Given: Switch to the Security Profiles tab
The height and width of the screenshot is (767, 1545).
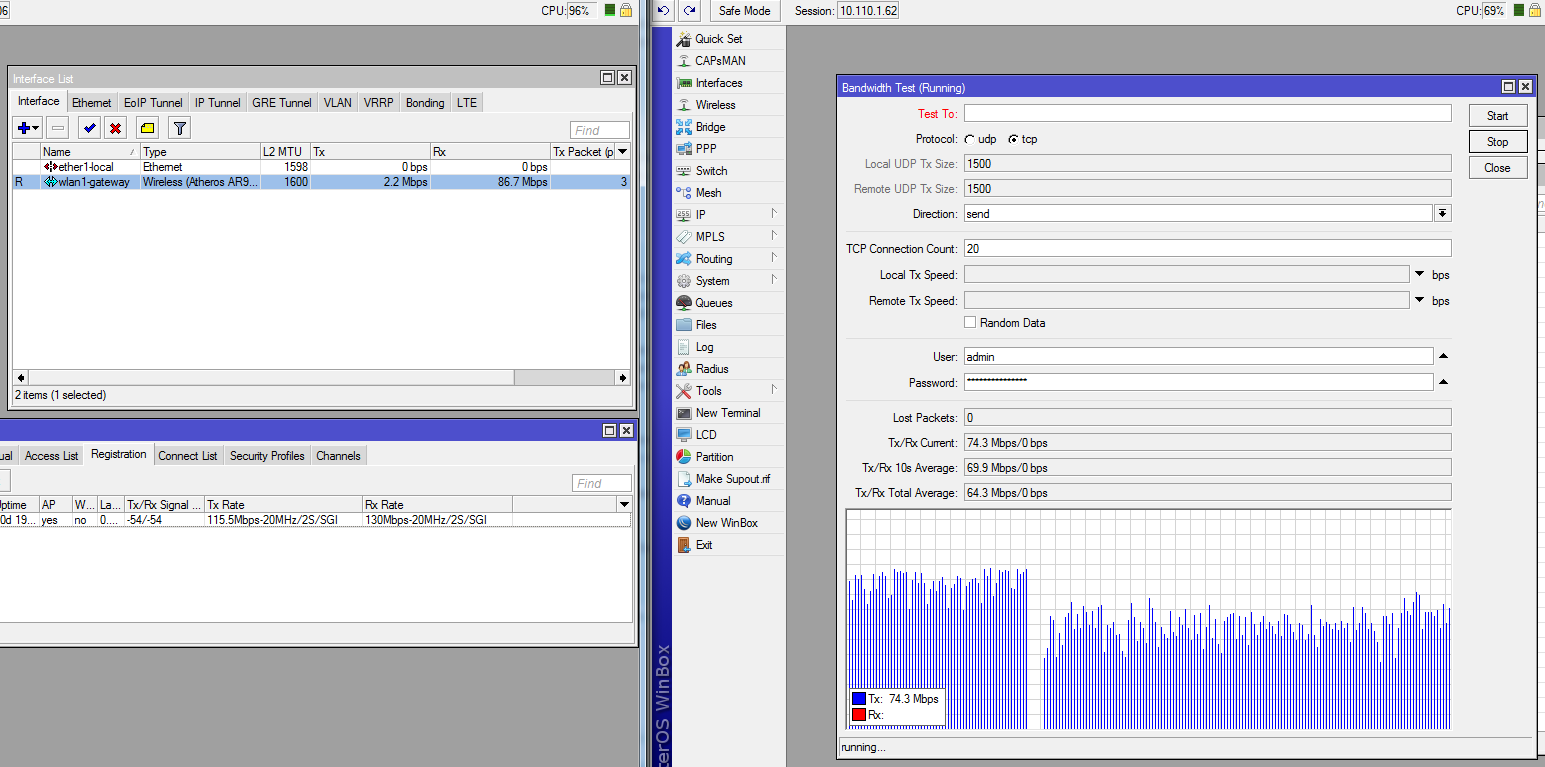Looking at the screenshot, I should (267, 456).
